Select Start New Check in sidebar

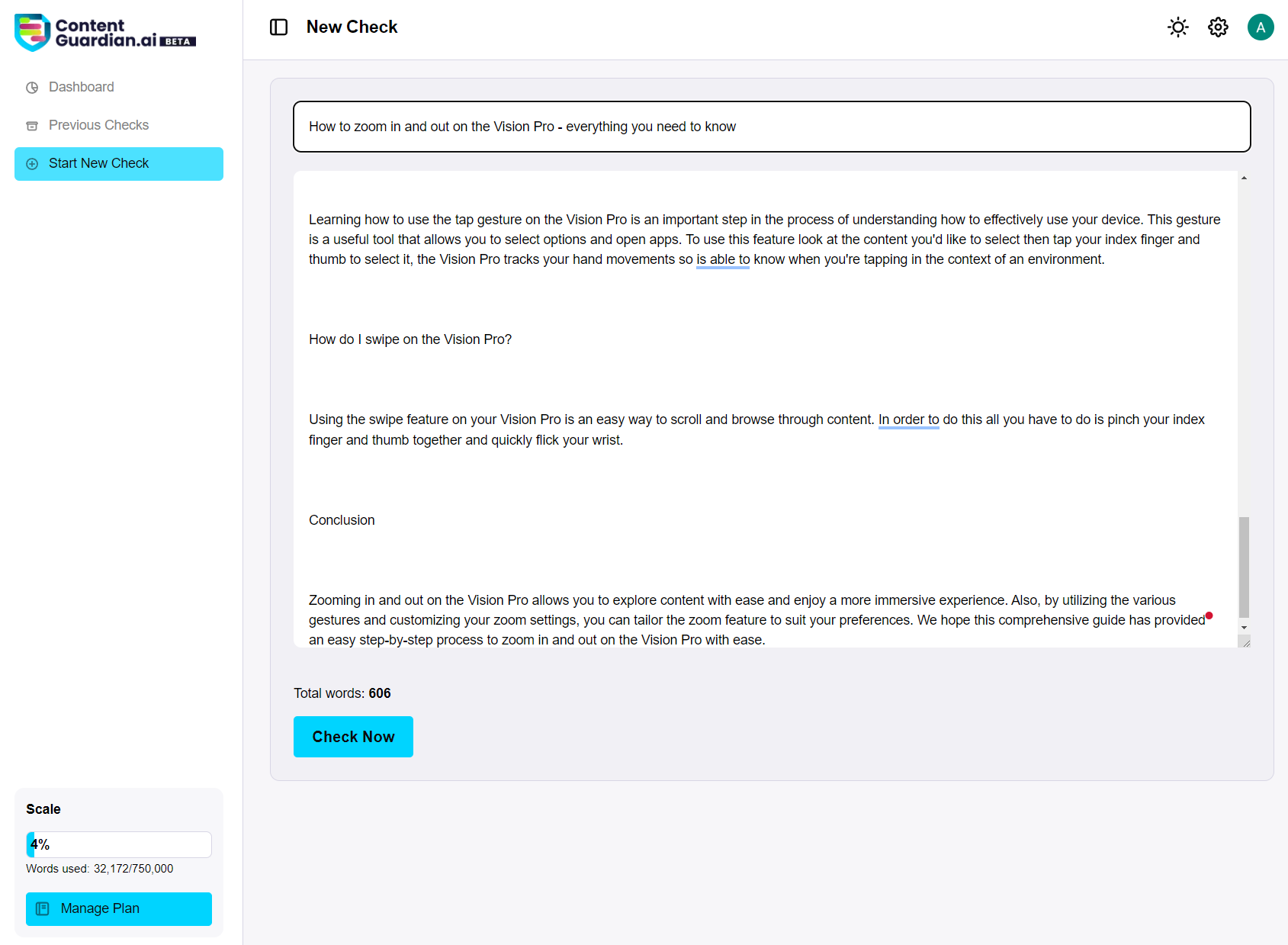tap(119, 164)
